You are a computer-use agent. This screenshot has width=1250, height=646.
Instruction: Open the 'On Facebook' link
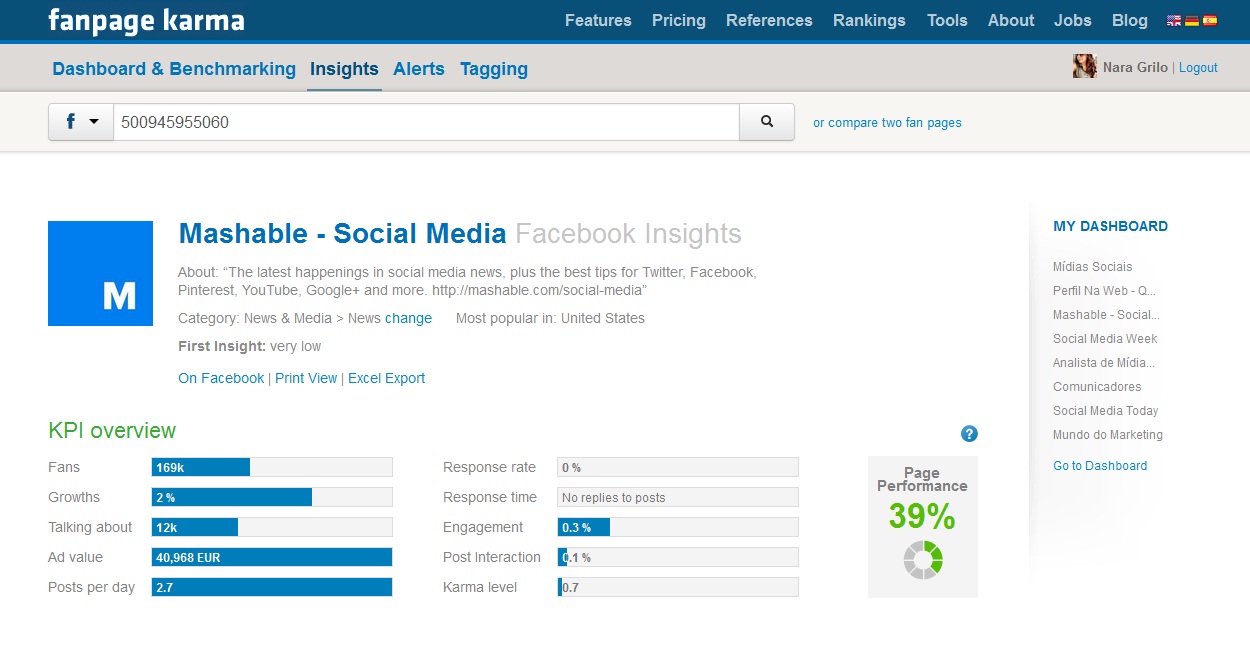click(x=221, y=378)
